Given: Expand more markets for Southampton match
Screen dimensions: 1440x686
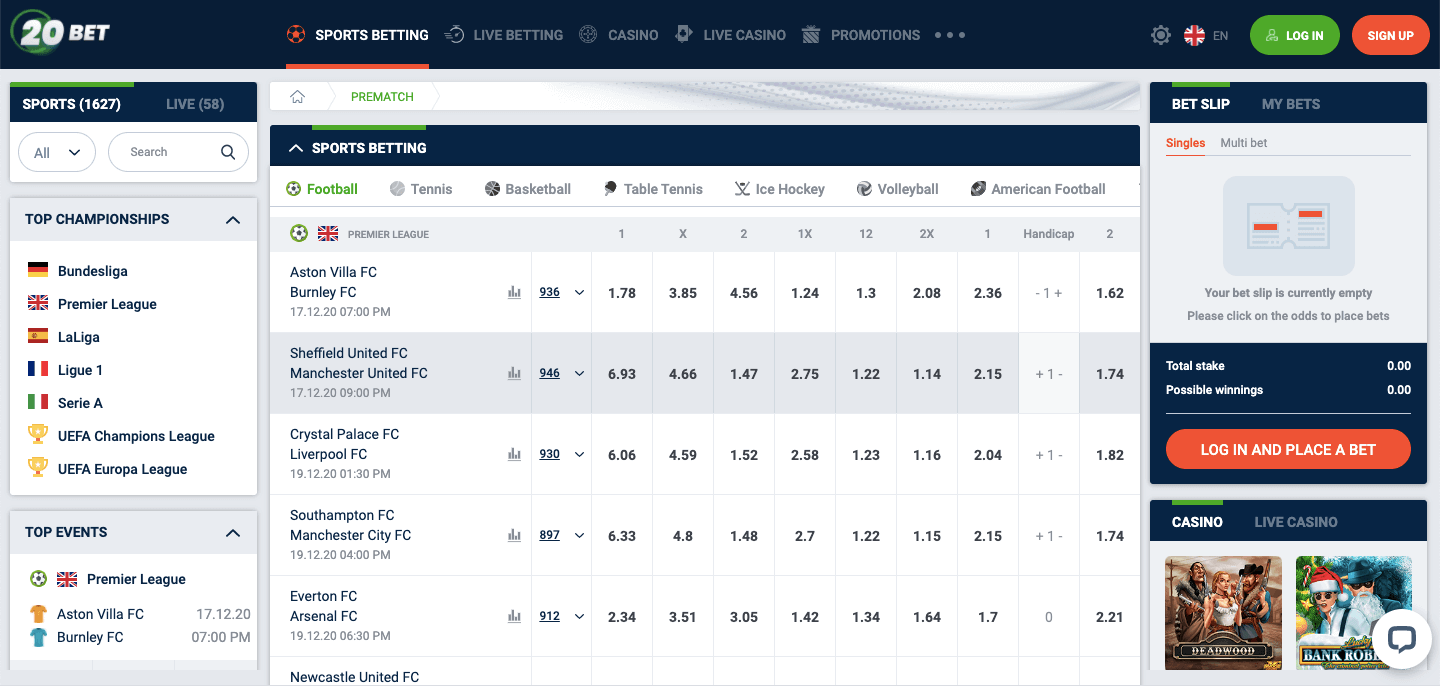Looking at the screenshot, I should point(579,536).
